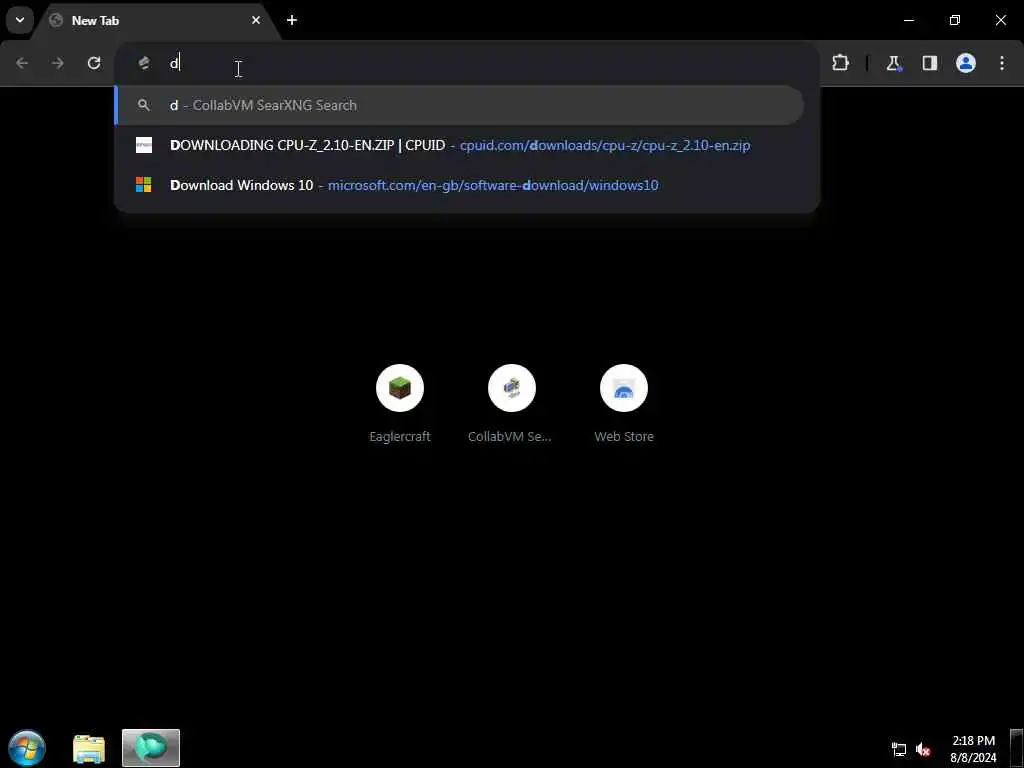Click the CPUID favicon in the suggestions
Image resolution: width=1024 pixels, height=768 pixels.
click(x=144, y=145)
